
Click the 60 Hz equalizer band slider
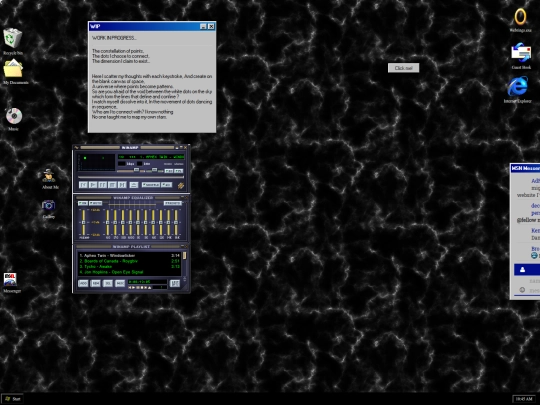point(108,222)
